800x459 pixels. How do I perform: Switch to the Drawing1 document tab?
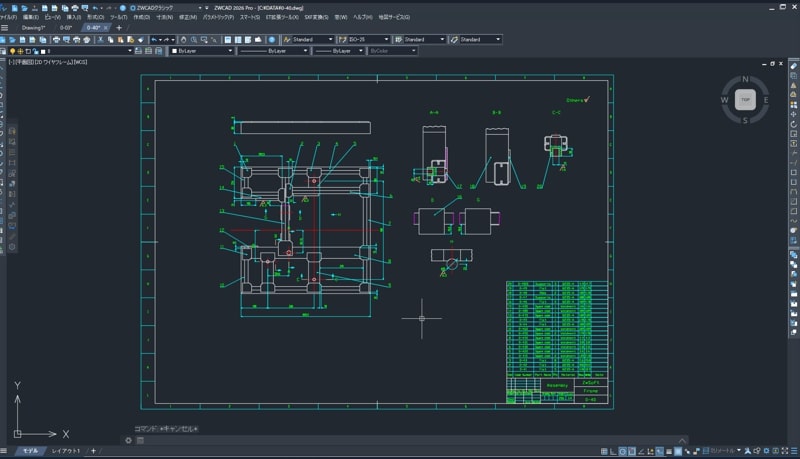(34, 28)
